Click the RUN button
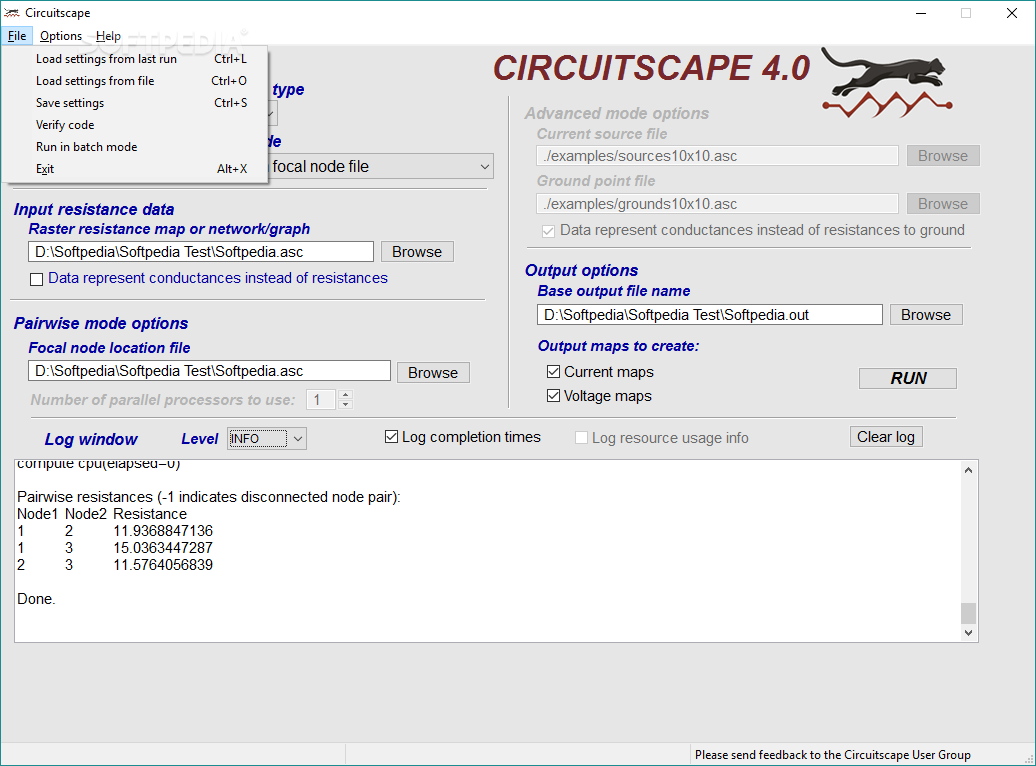This screenshot has height=766, width=1036. (908, 378)
